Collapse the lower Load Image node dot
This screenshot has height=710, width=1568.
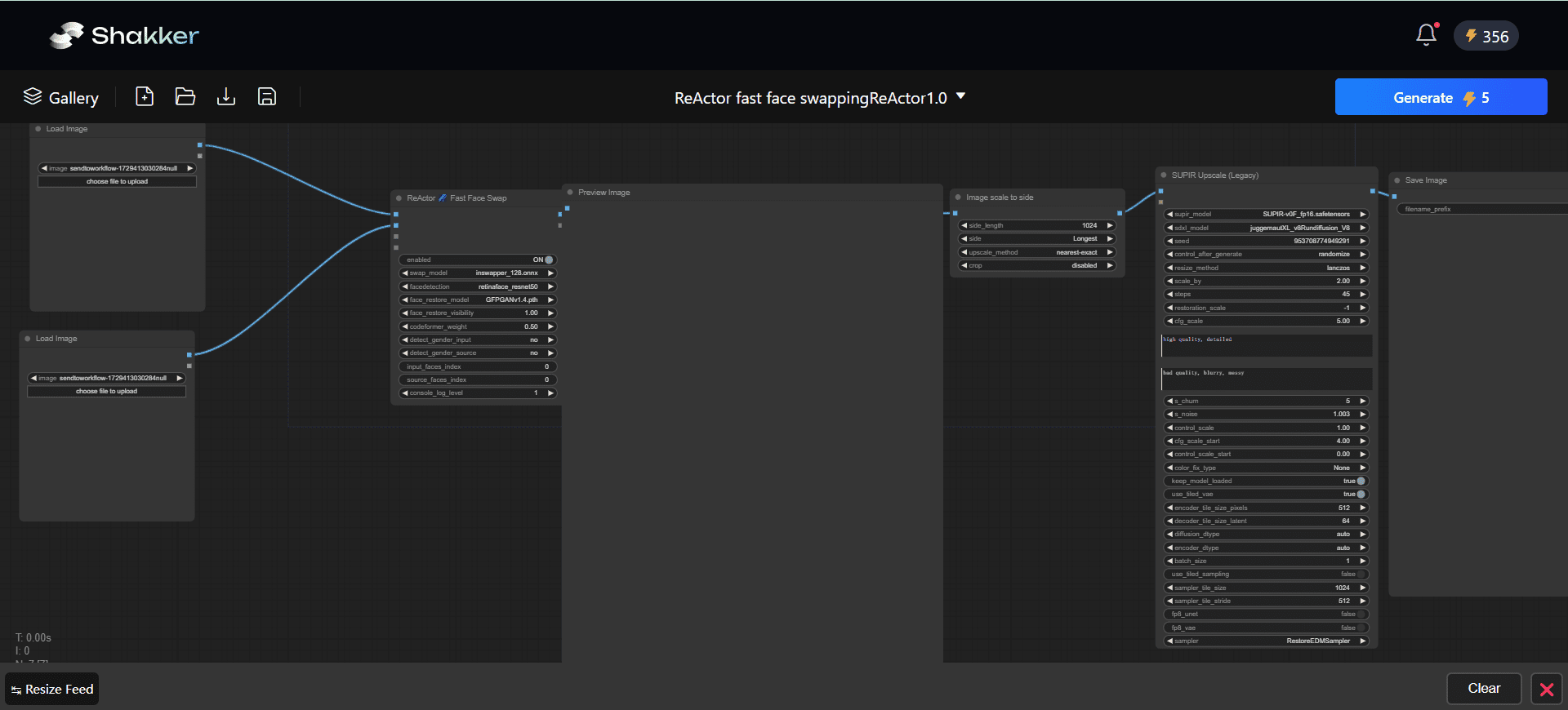click(x=28, y=339)
